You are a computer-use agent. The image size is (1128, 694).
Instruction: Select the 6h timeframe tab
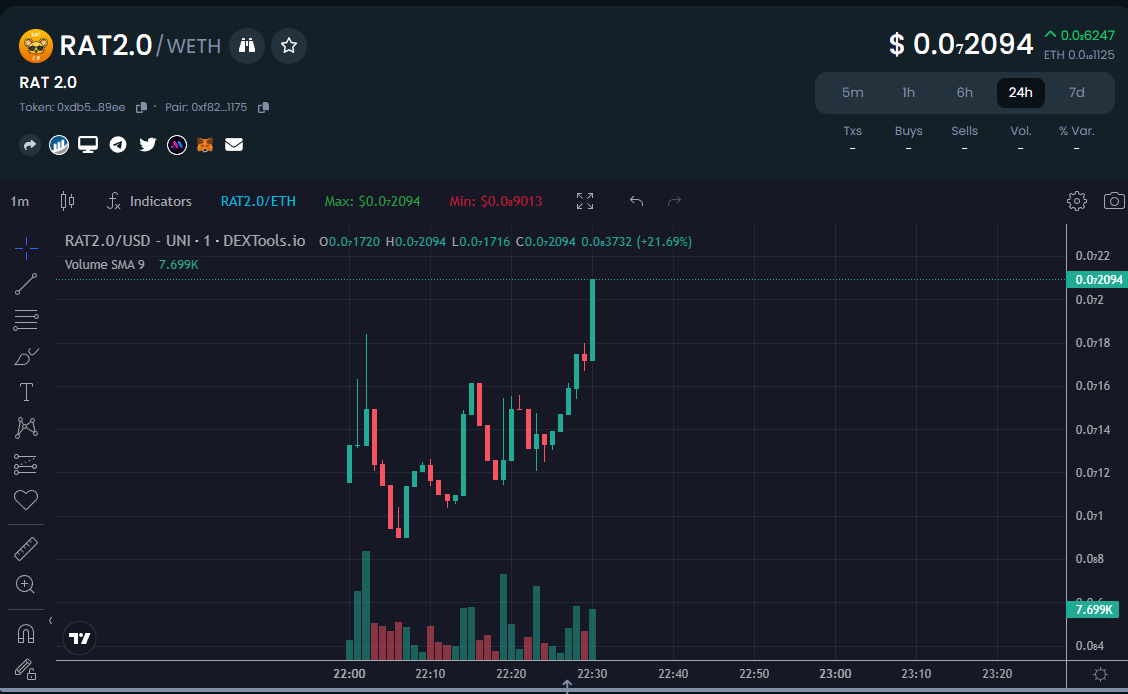[965, 93]
